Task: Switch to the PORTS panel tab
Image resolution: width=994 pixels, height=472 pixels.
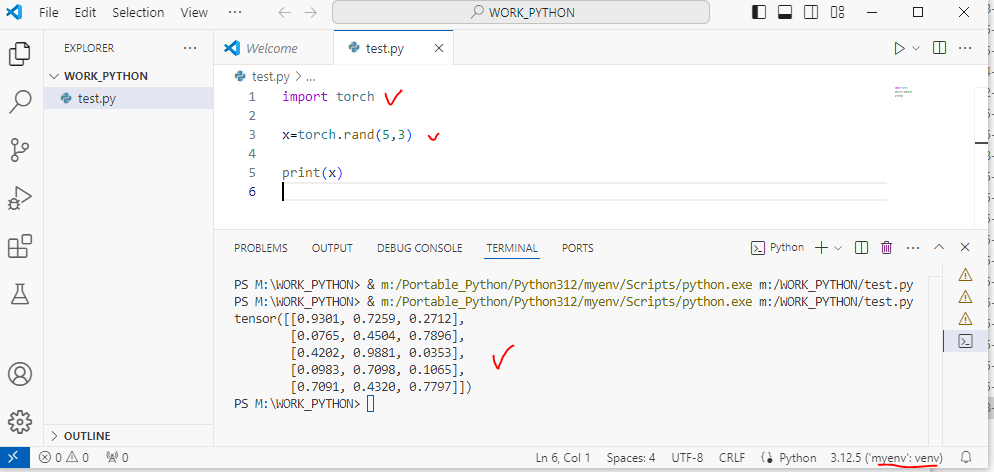Action: [x=578, y=248]
